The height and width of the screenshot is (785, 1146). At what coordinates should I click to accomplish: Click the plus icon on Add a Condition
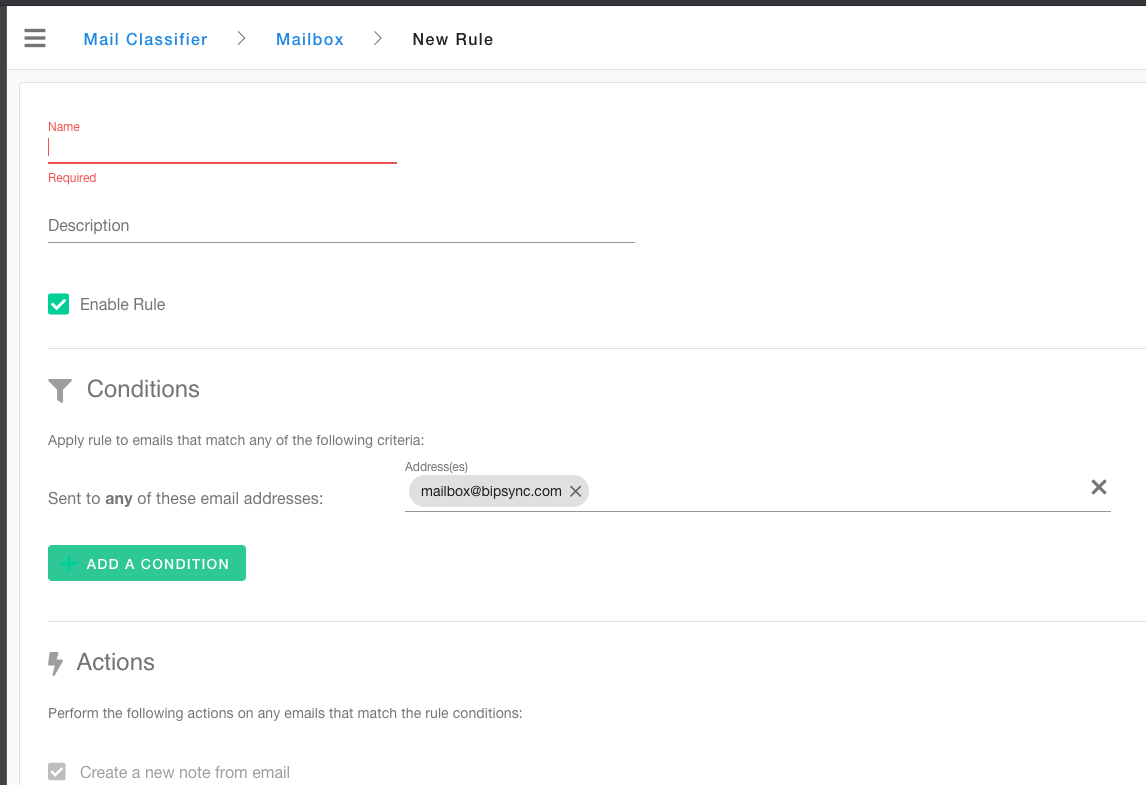point(69,564)
